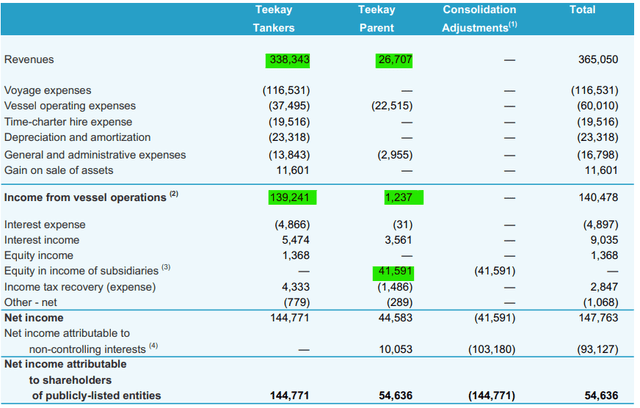Click the Gain on sale of assets label
This screenshot has width=640, height=408.
[x=59, y=170]
